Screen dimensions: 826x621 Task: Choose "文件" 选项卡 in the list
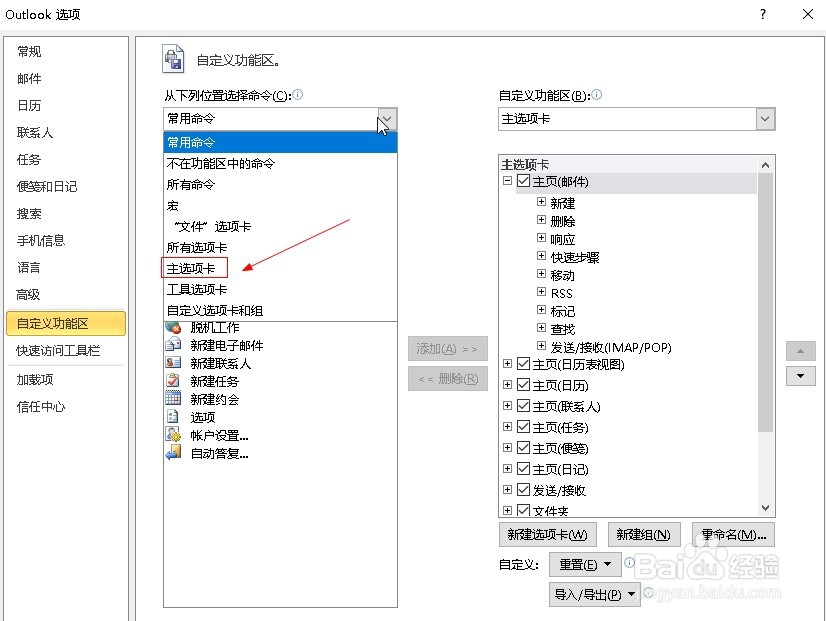[280, 226]
